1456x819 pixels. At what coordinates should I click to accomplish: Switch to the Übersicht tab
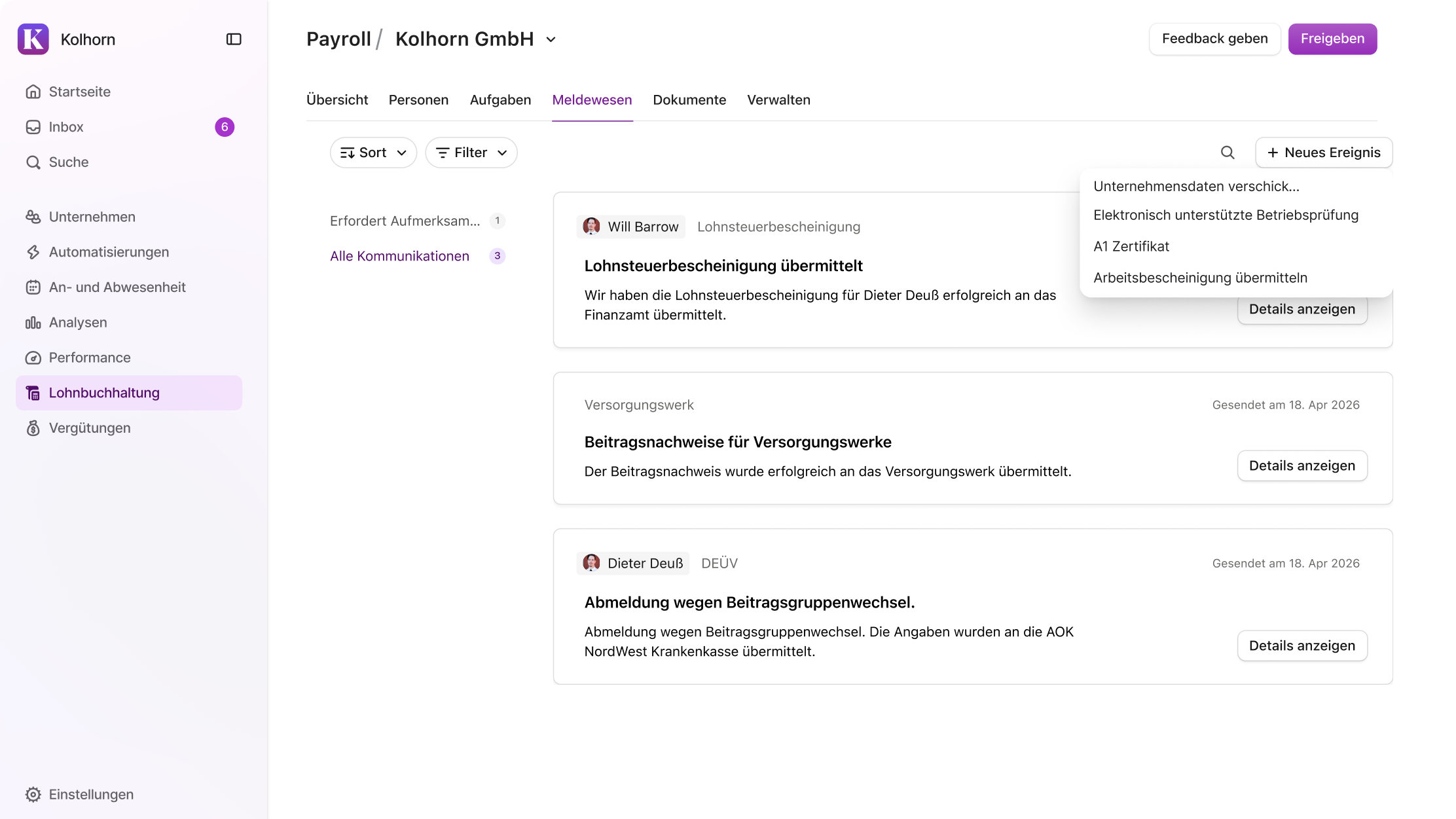(337, 100)
